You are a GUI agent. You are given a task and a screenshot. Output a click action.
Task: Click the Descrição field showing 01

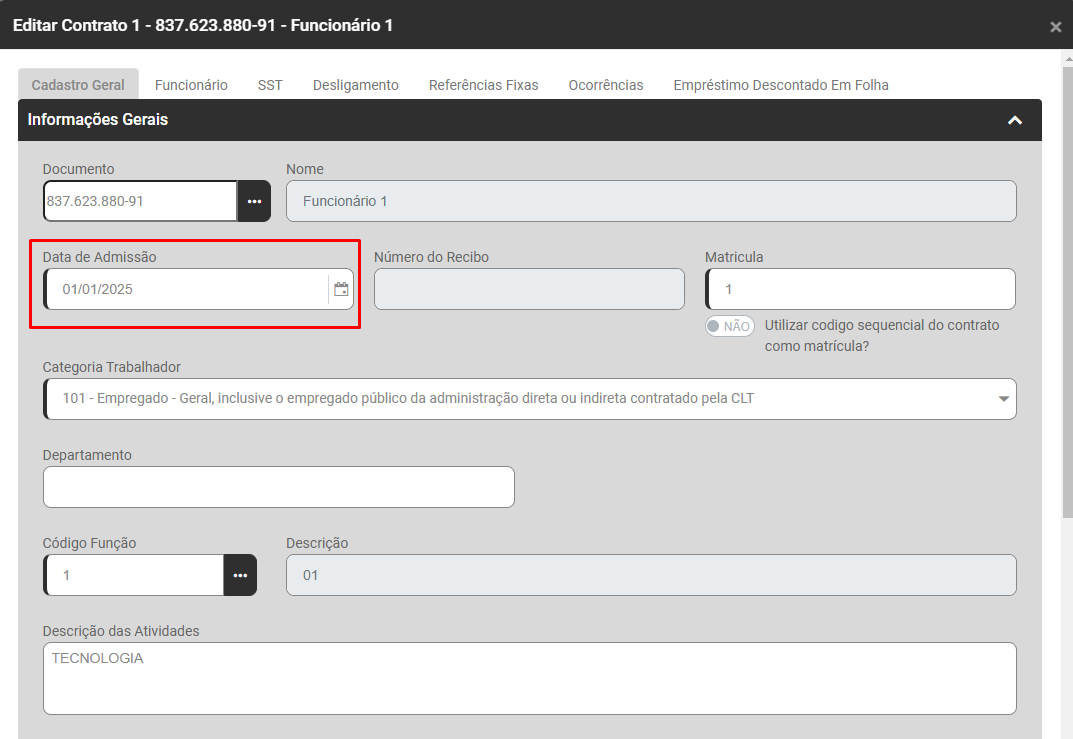pyautogui.click(x=651, y=575)
